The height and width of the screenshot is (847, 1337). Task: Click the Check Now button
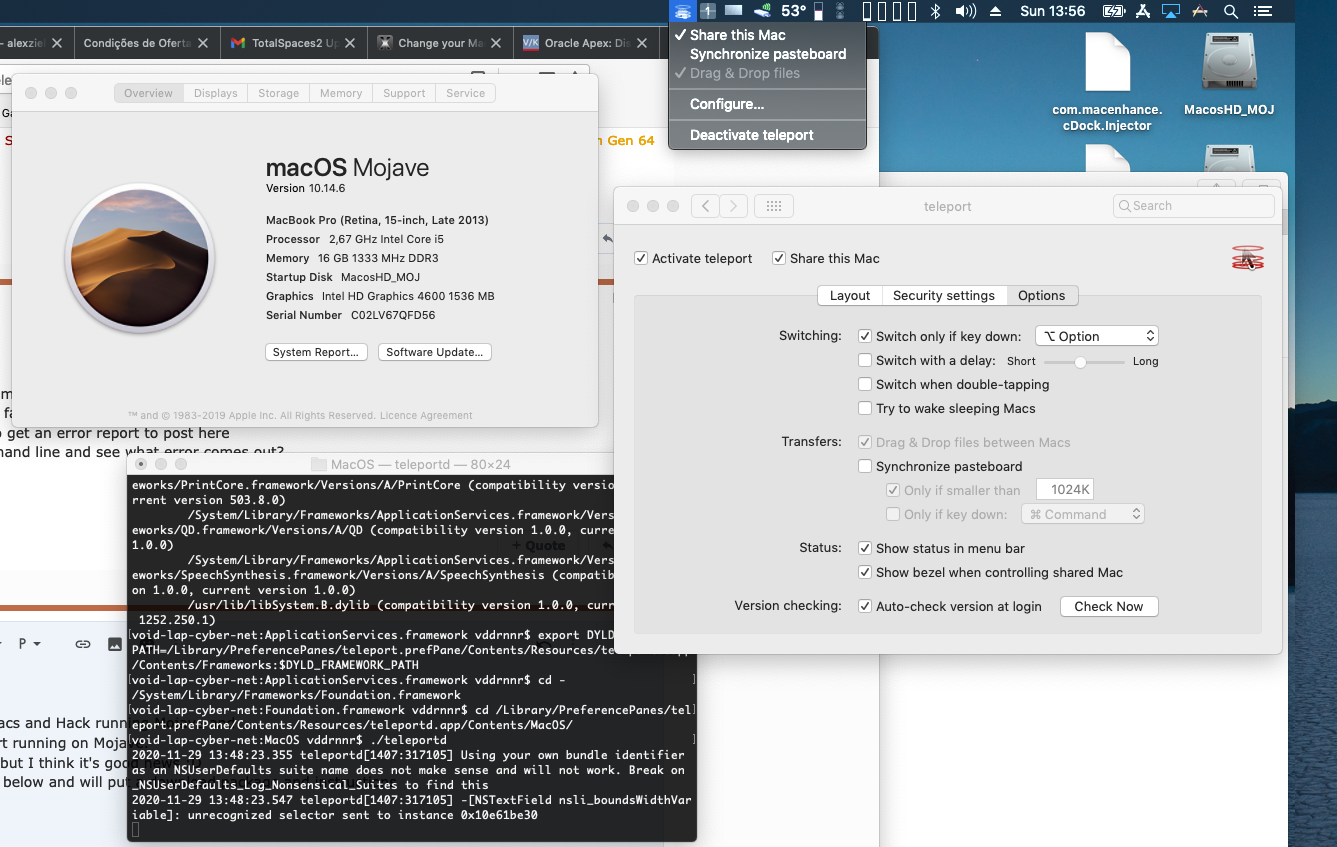click(1109, 606)
